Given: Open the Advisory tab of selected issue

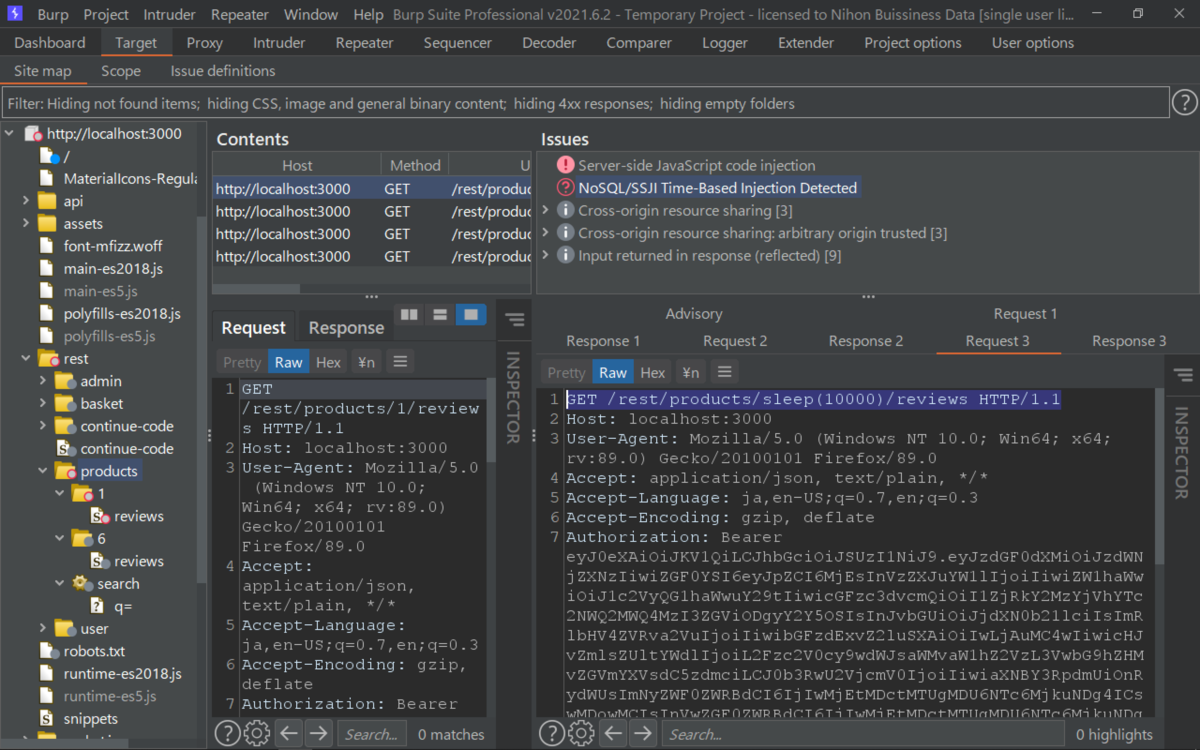Looking at the screenshot, I should (694, 314).
